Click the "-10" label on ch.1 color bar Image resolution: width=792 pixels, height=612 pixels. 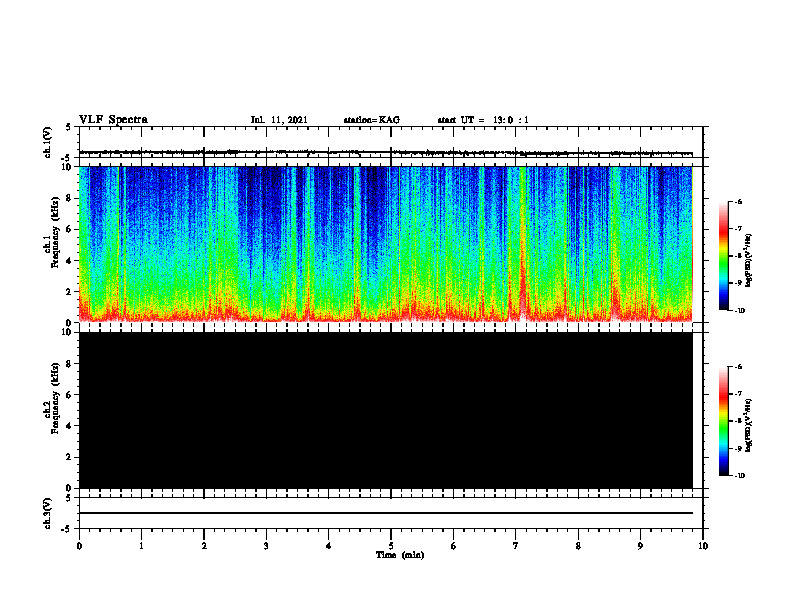739,310
